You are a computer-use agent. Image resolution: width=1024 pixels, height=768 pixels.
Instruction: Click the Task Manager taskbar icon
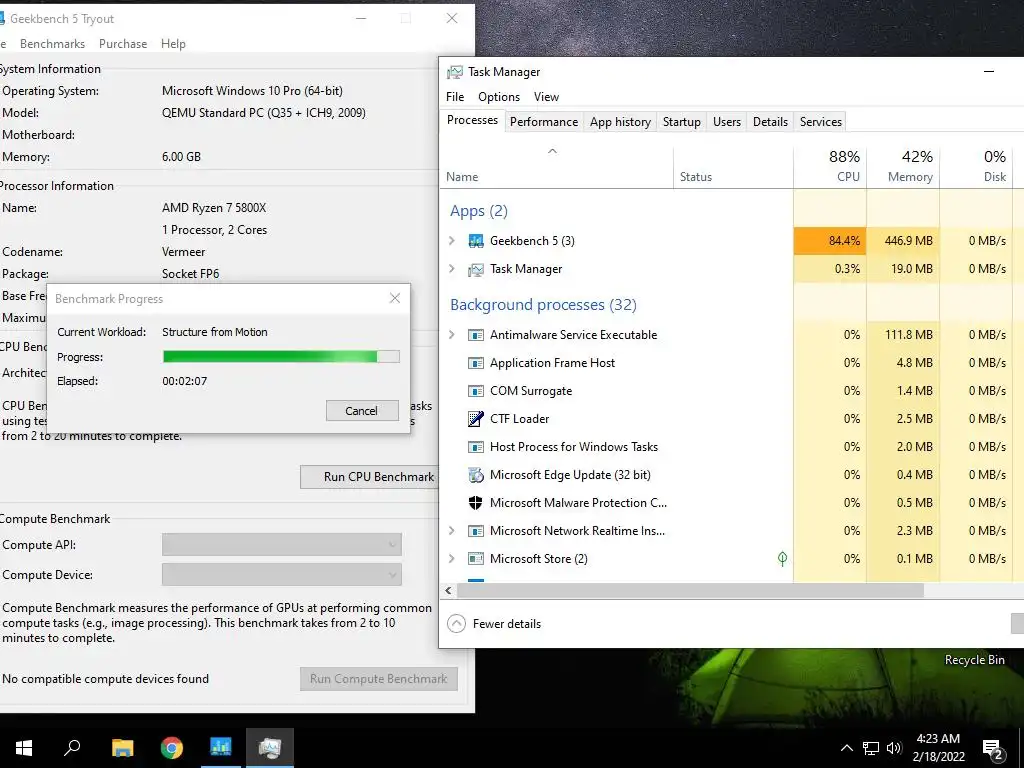(x=270, y=748)
